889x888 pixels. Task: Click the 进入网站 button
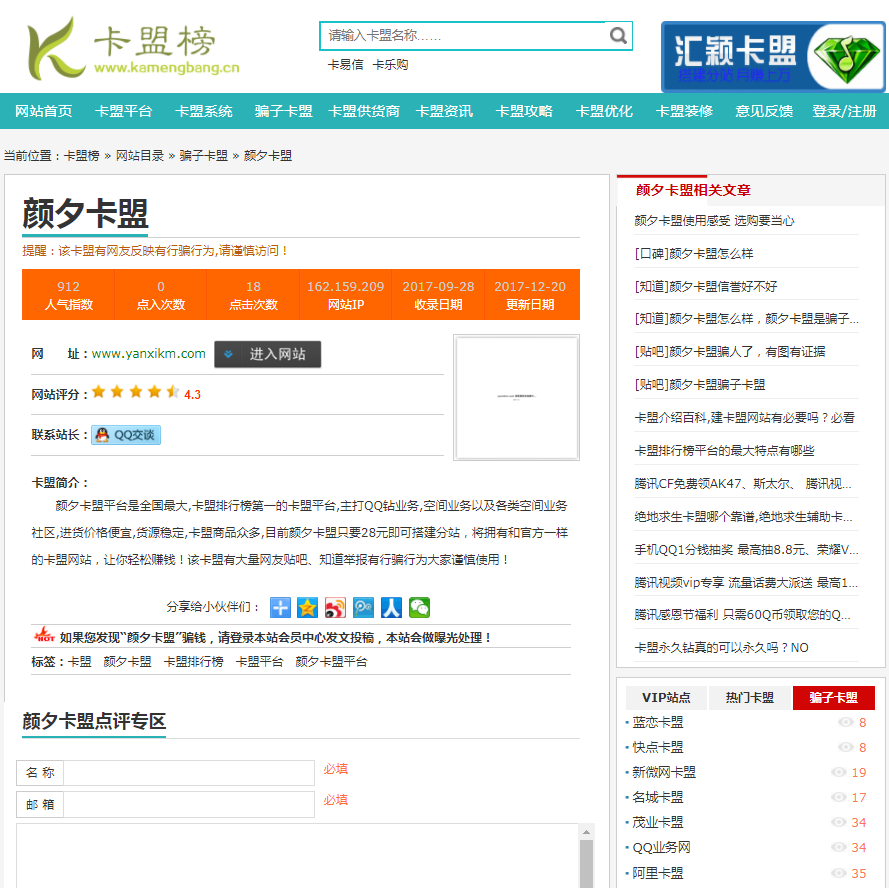click(x=268, y=354)
